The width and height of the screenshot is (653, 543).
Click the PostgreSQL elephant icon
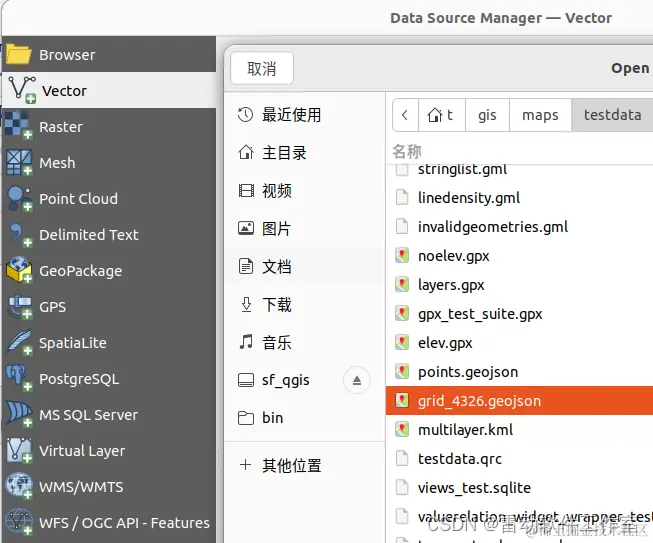pyautogui.click(x=19, y=378)
